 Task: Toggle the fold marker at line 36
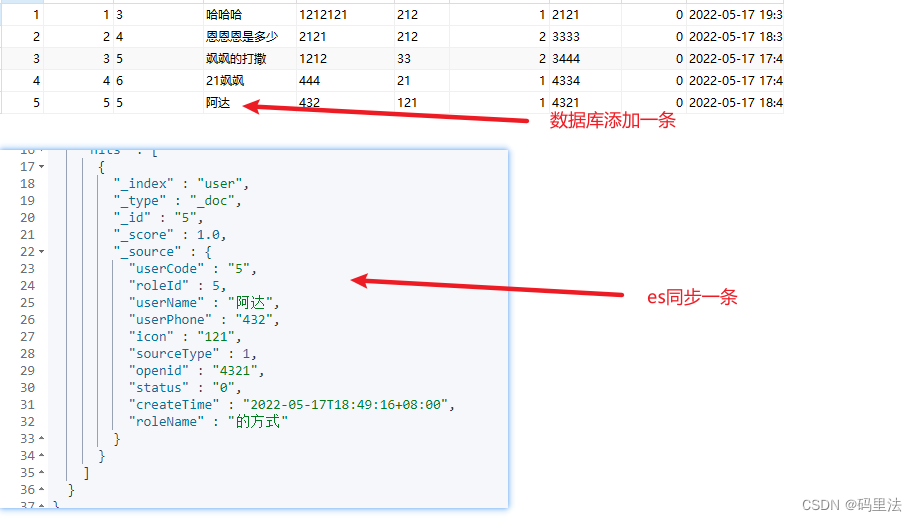[x=42, y=489]
